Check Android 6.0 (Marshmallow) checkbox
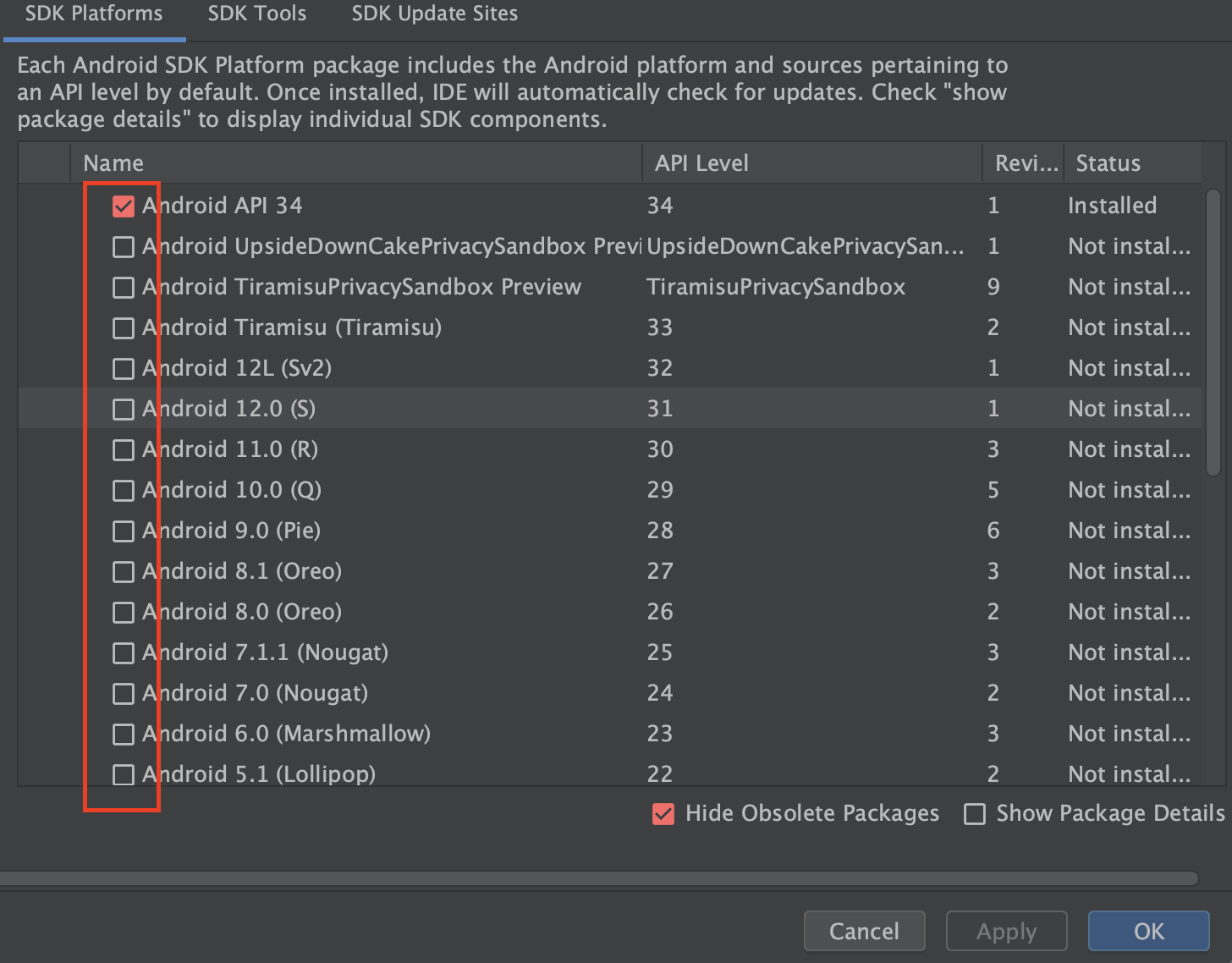The width and height of the screenshot is (1232, 963). click(124, 735)
